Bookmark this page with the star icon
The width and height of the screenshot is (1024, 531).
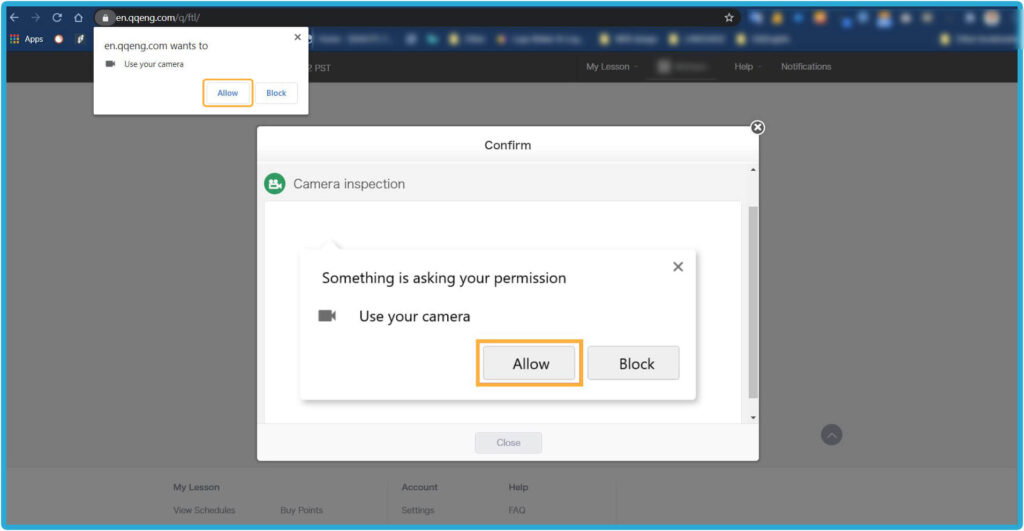coord(729,18)
